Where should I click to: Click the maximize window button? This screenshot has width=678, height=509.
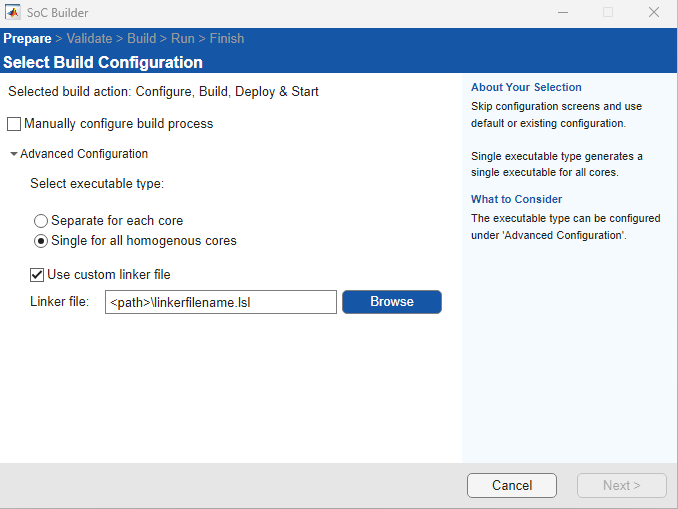click(x=607, y=13)
